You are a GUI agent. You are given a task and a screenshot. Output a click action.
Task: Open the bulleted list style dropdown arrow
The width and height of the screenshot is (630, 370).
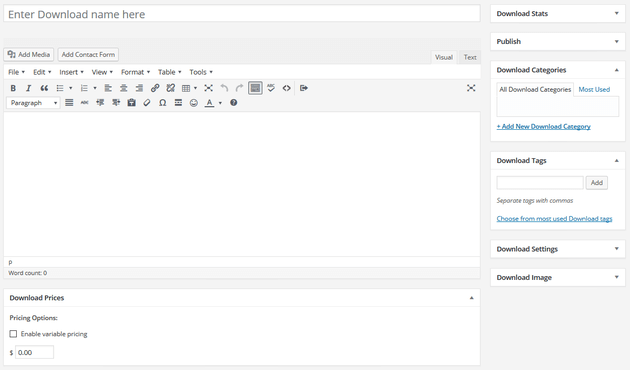pos(71,88)
